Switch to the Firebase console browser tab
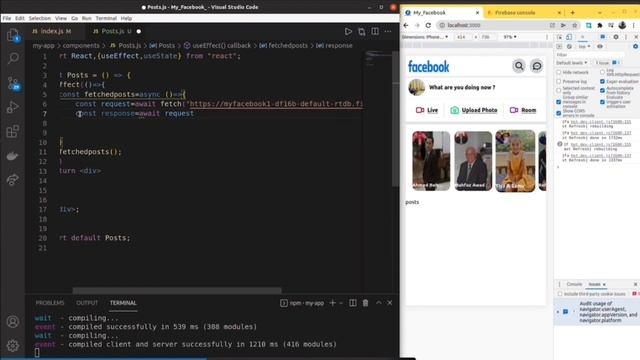 [x=524, y=13]
